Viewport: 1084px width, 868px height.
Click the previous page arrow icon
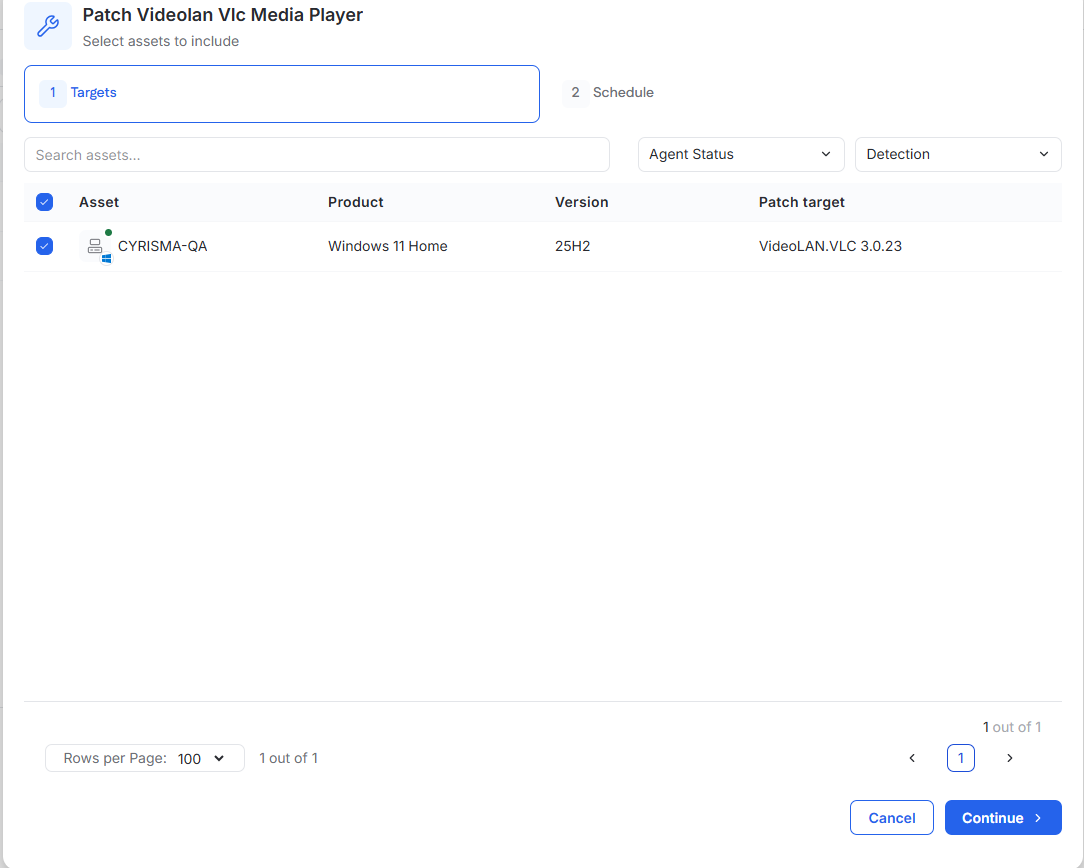pyautogui.click(x=912, y=758)
